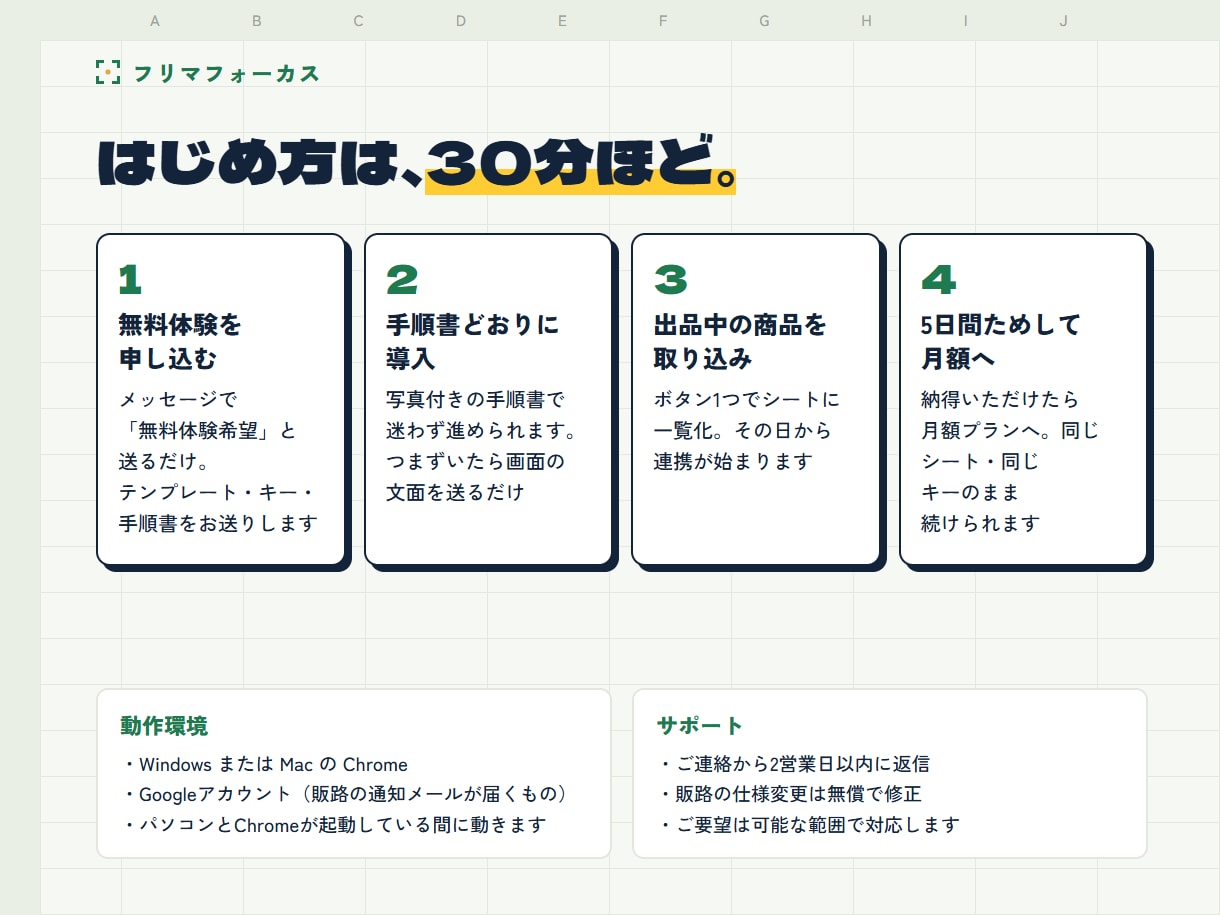1220x915 pixels.
Task: Click step number 4 on fourth card
Action: (938, 280)
